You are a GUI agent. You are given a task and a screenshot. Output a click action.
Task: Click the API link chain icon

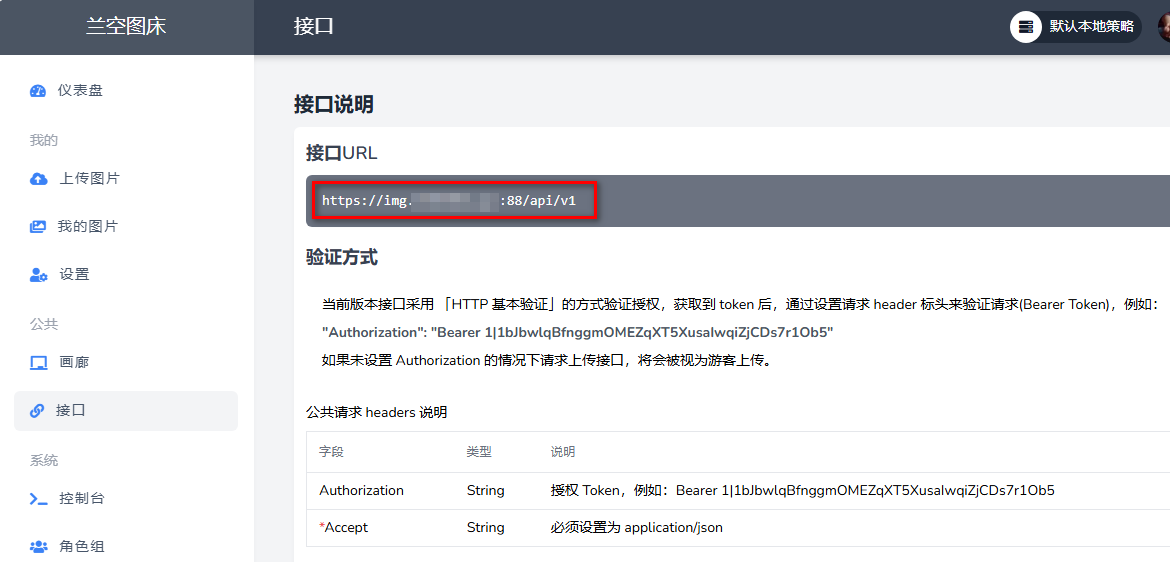(x=37, y=411)
